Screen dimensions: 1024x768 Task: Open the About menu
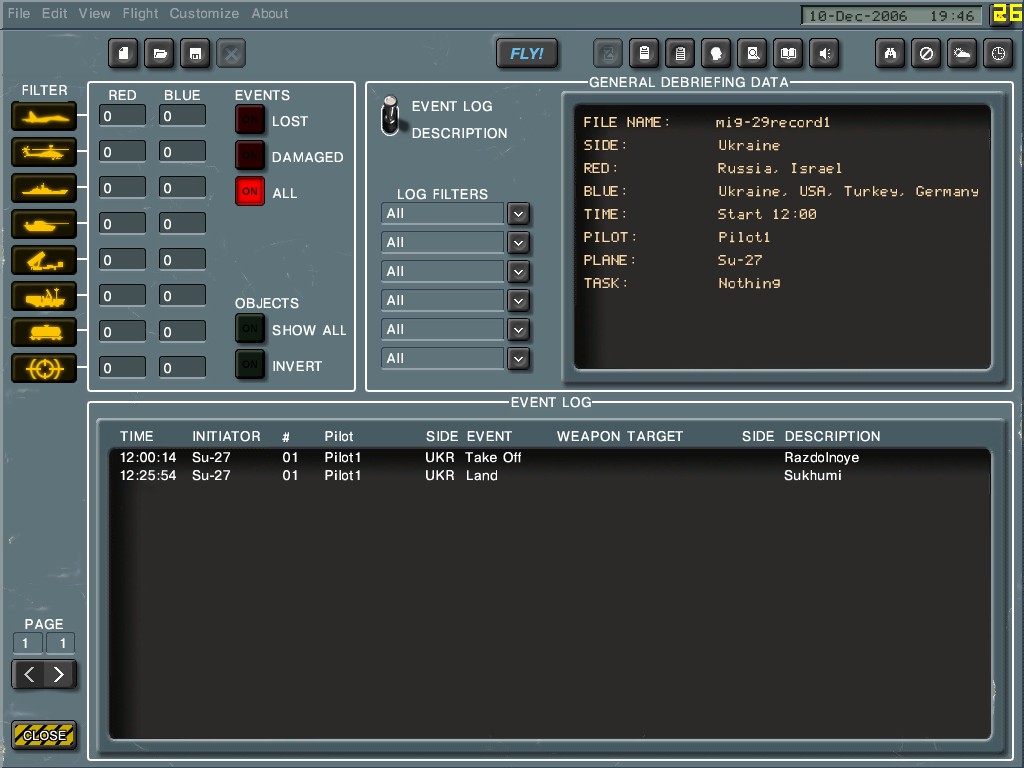point(270,13)
